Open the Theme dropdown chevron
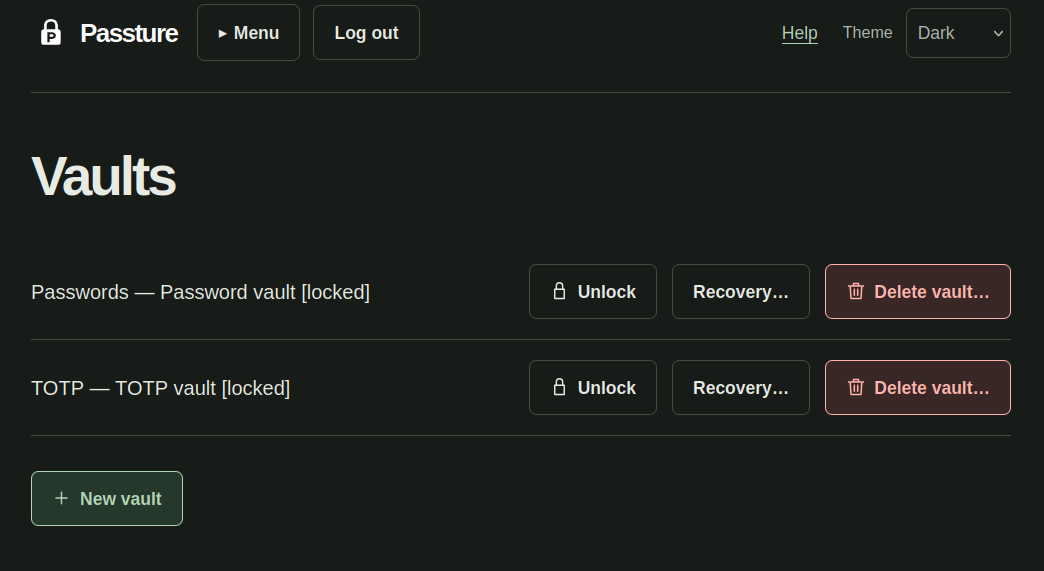This screenshot has height=571, width=1044. tap(998, 33)
